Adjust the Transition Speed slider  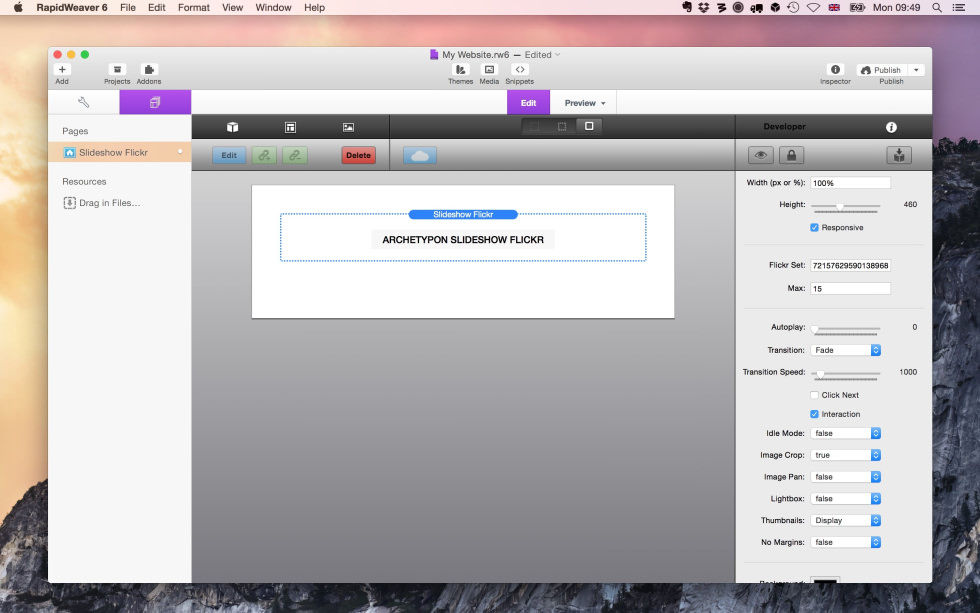point(845,374)
